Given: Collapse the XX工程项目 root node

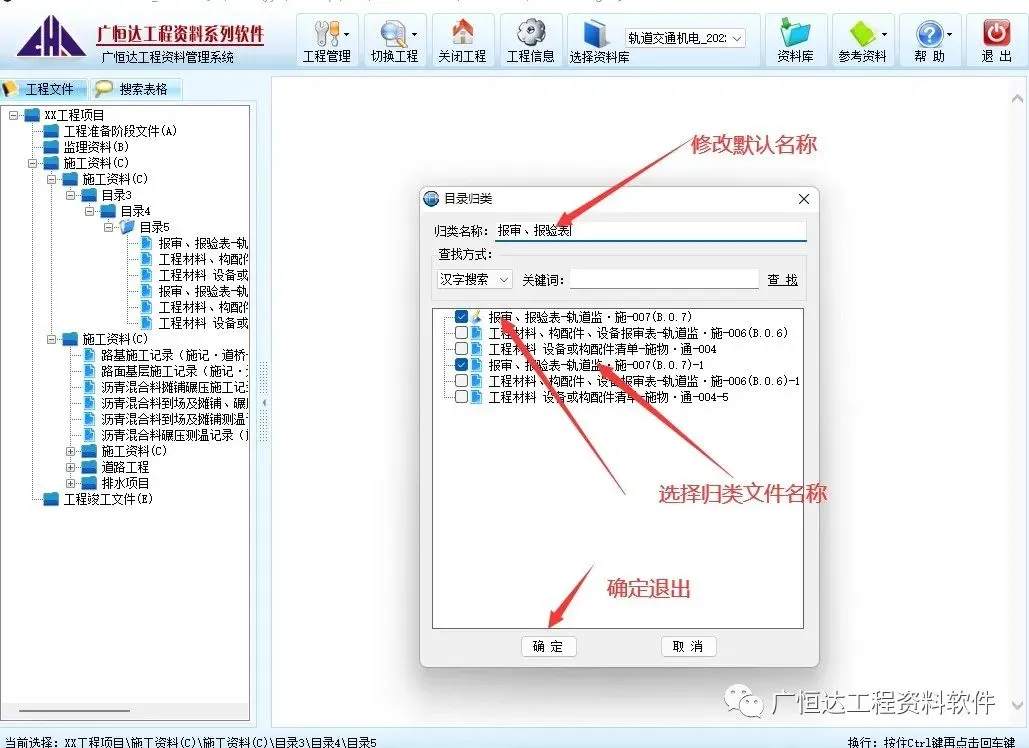Looking at the screenshot, I should pyautogui.click(x=13, y=115).
